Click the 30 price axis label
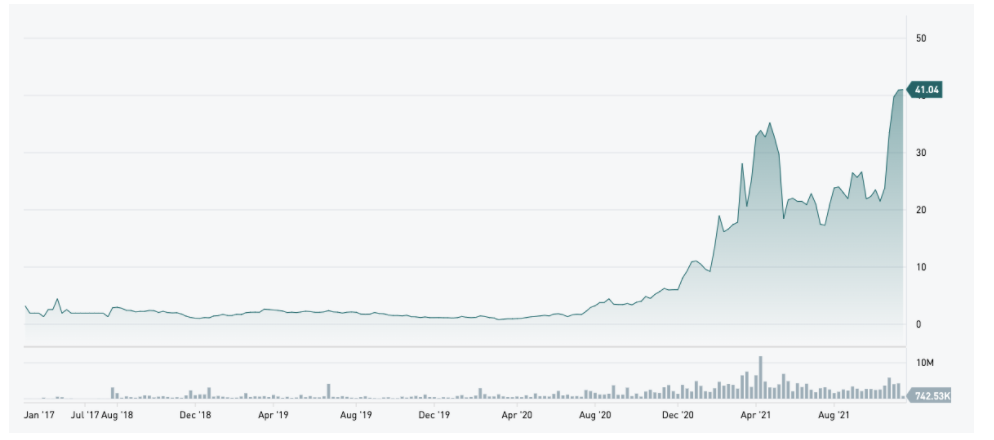This screenshot has height=440, width=994. (921, 153)
